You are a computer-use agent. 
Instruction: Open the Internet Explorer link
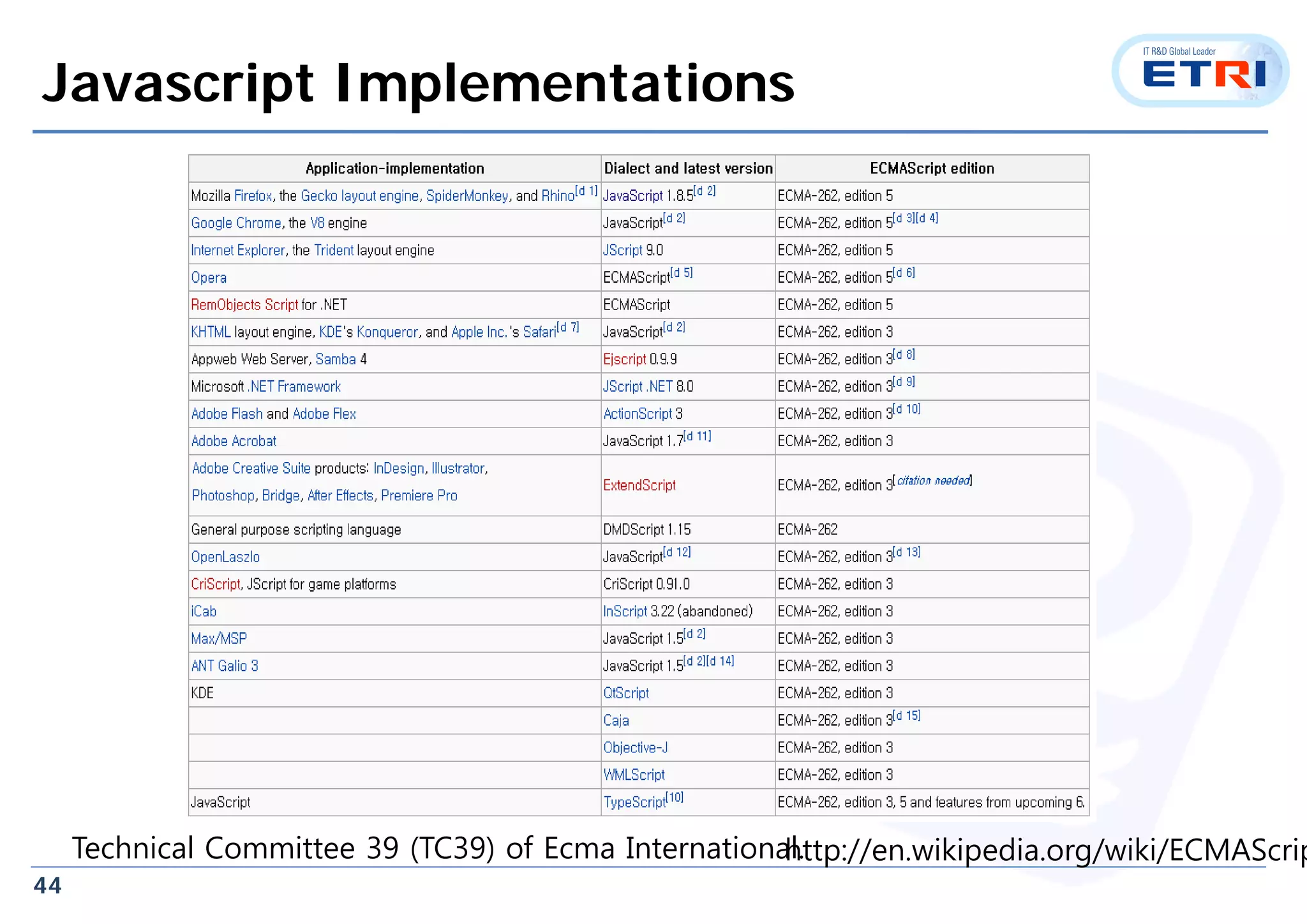click(x=238, y=250)
